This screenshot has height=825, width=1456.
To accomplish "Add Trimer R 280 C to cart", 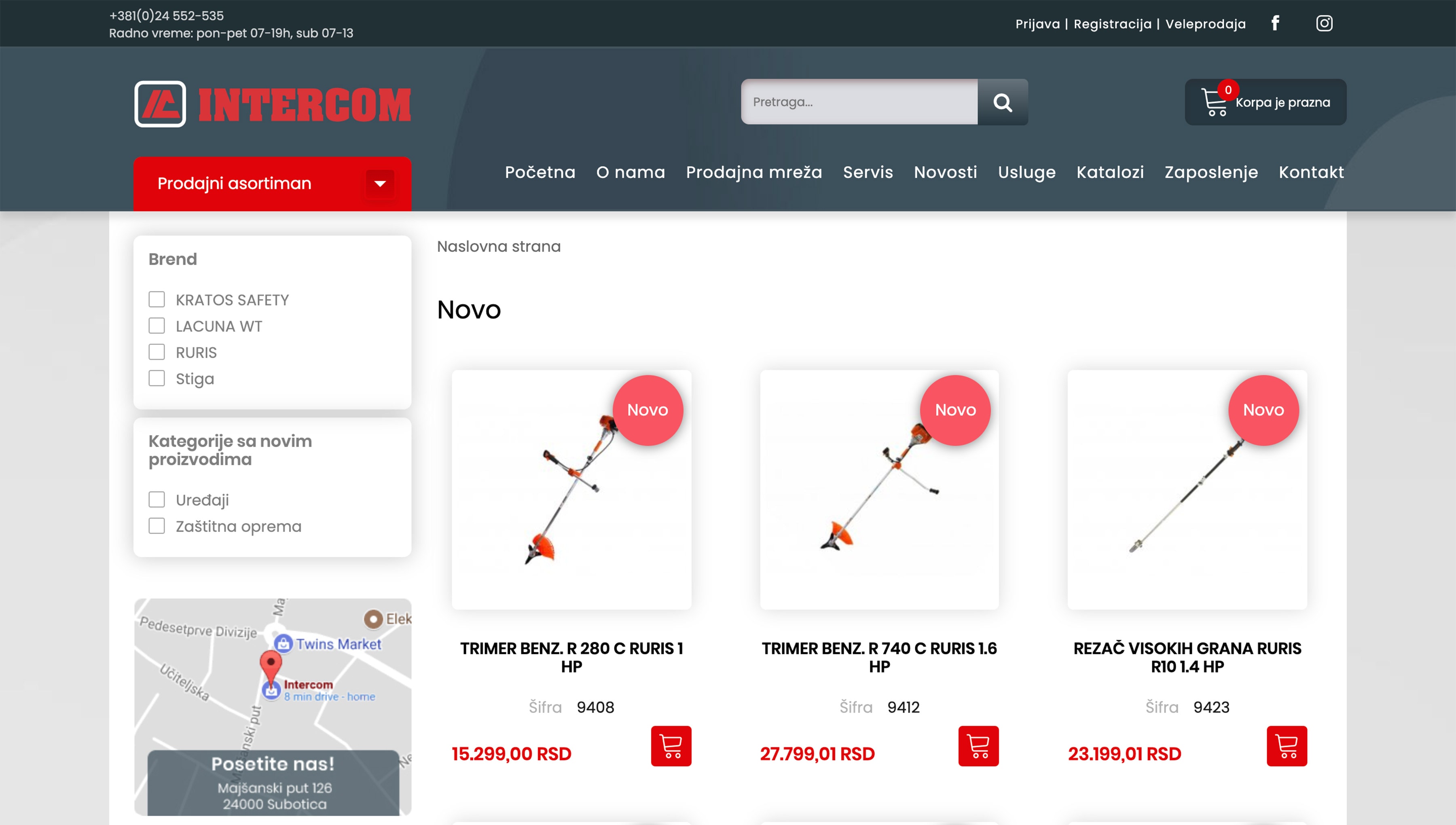I will 671,746.
